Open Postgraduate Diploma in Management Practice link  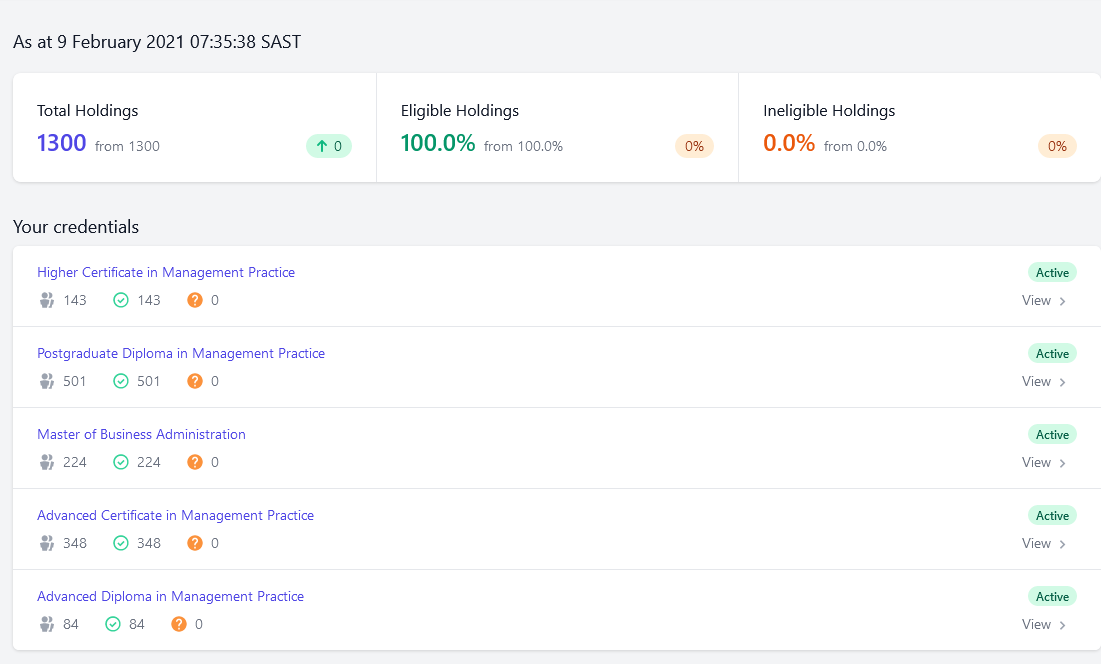(x=181, y=353)
